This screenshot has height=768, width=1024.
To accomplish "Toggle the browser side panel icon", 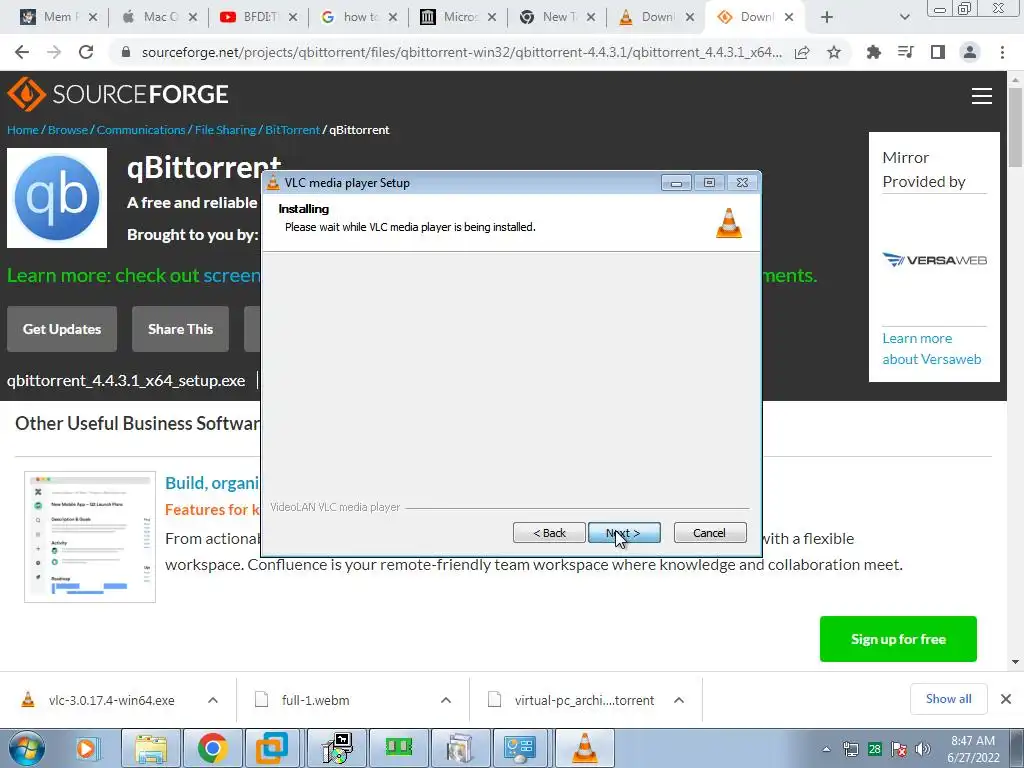I will 938,52.
